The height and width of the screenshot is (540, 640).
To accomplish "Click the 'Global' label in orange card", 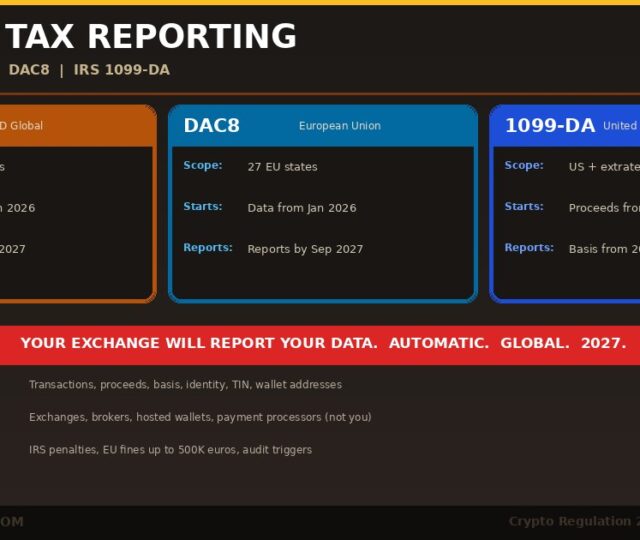I will click(26, 126).
